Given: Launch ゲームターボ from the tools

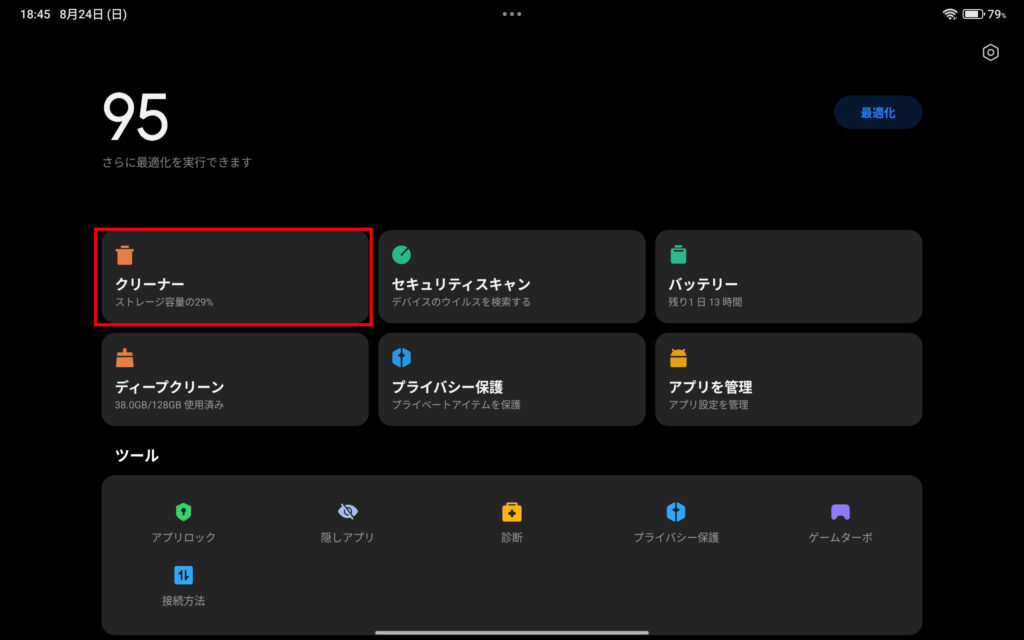Looking at the screenshot, I should (839, 510).
